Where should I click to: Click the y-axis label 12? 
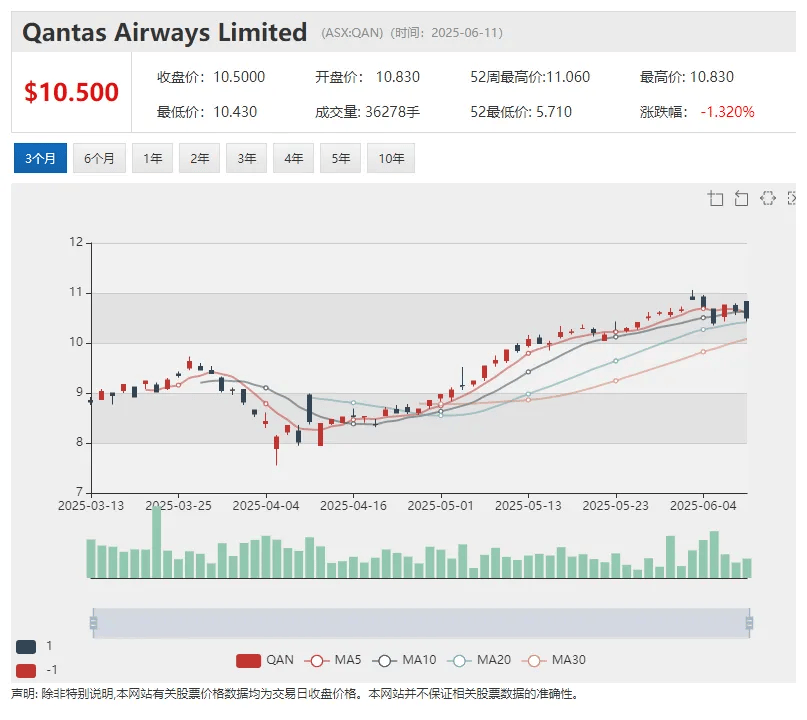tap(76, 242)
